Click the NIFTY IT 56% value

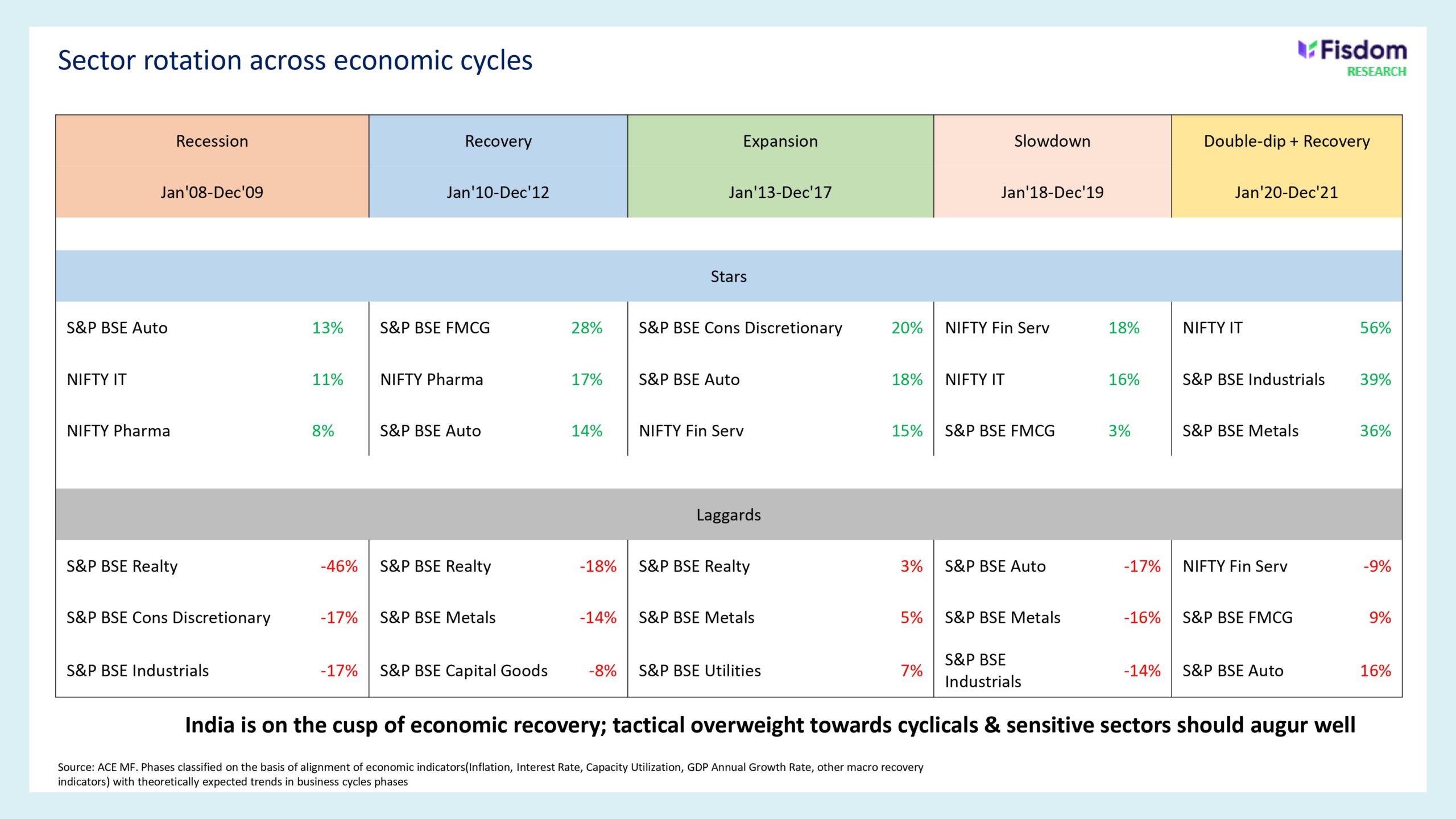pos(1375,328)
